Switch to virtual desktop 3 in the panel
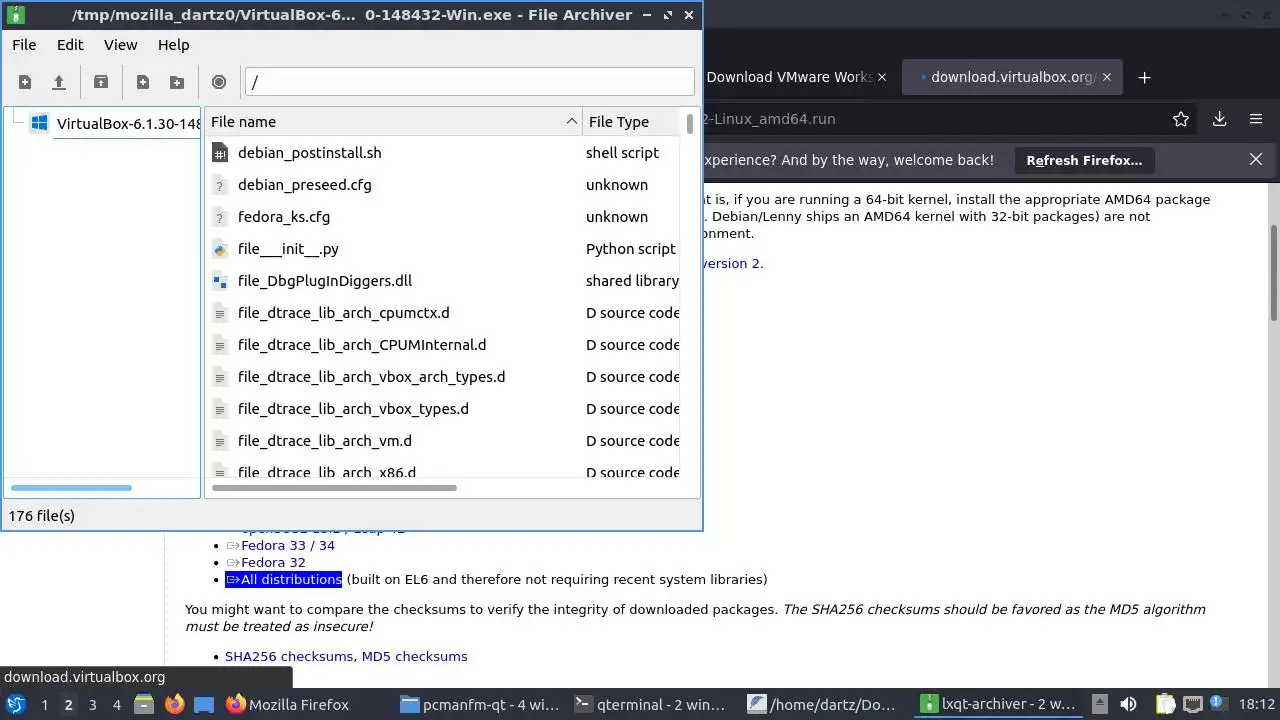 point(93,704)
